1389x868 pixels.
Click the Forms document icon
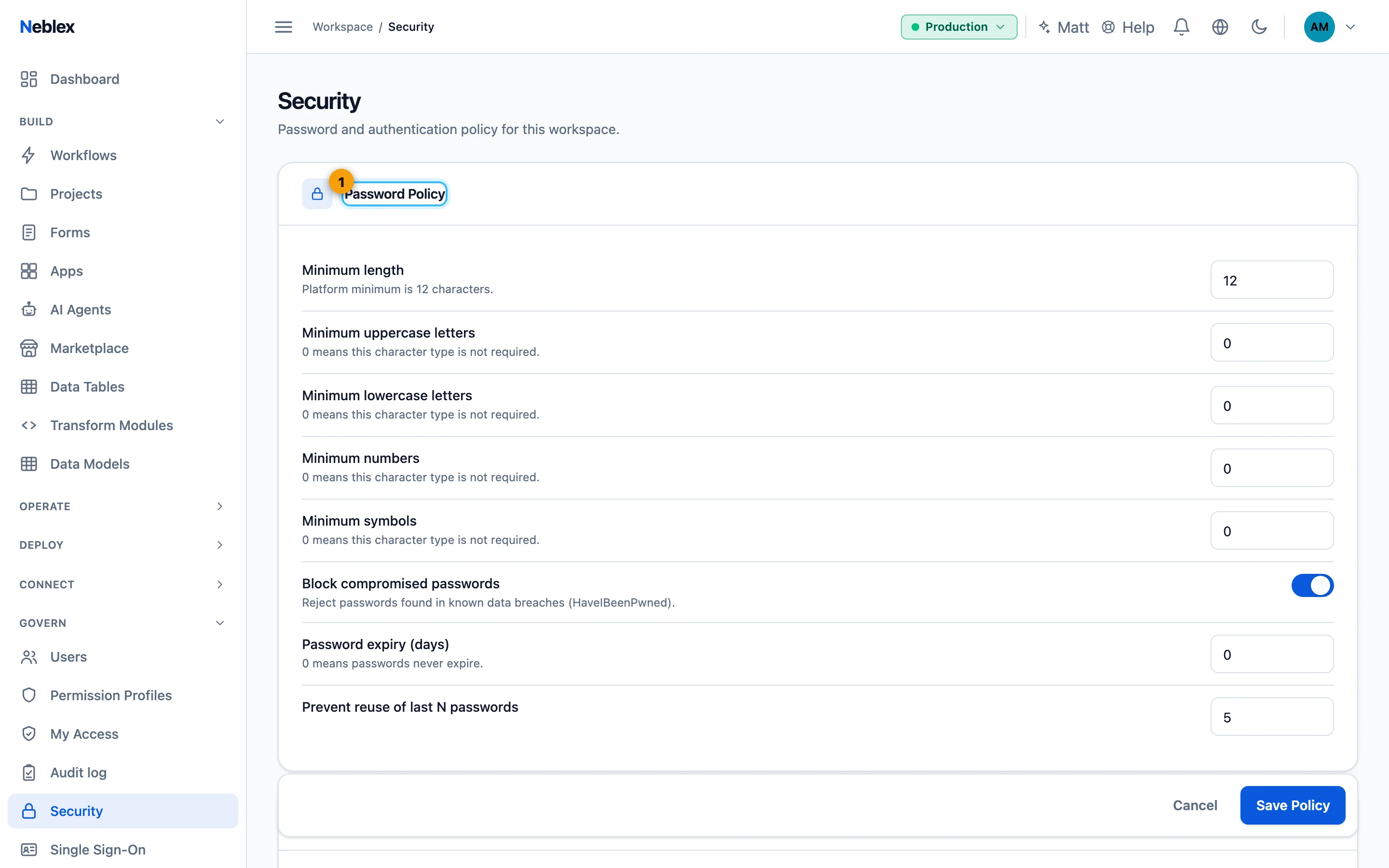click(x=29, y=232)
